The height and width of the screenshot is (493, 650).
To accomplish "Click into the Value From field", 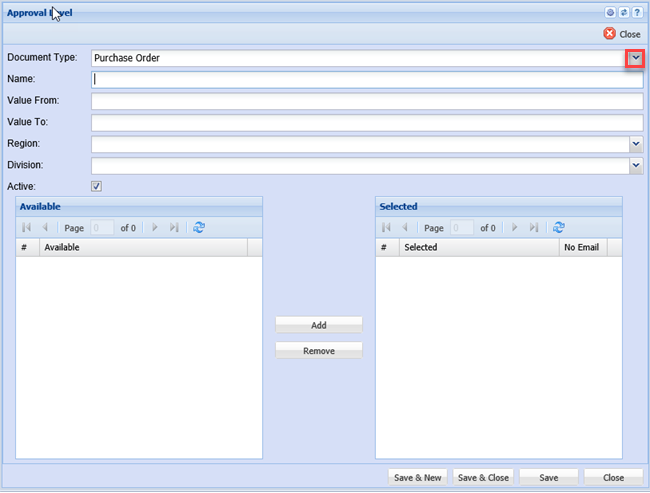I will click(366, 101).
